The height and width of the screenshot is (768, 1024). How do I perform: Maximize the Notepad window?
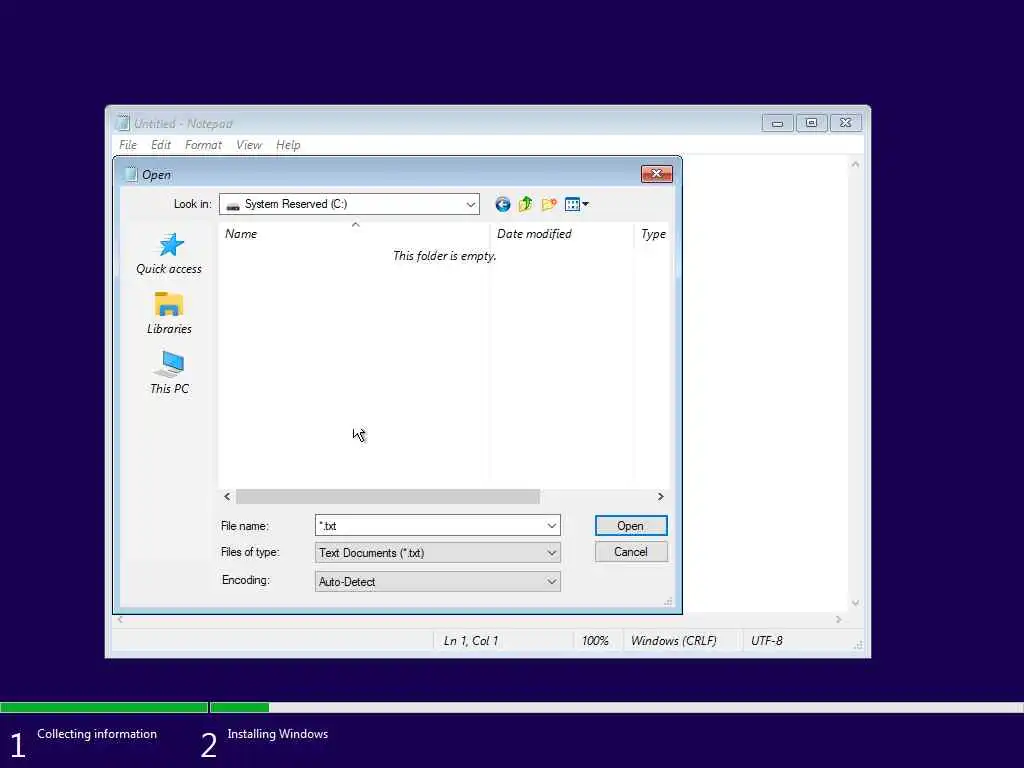click(x=811, y=123)
